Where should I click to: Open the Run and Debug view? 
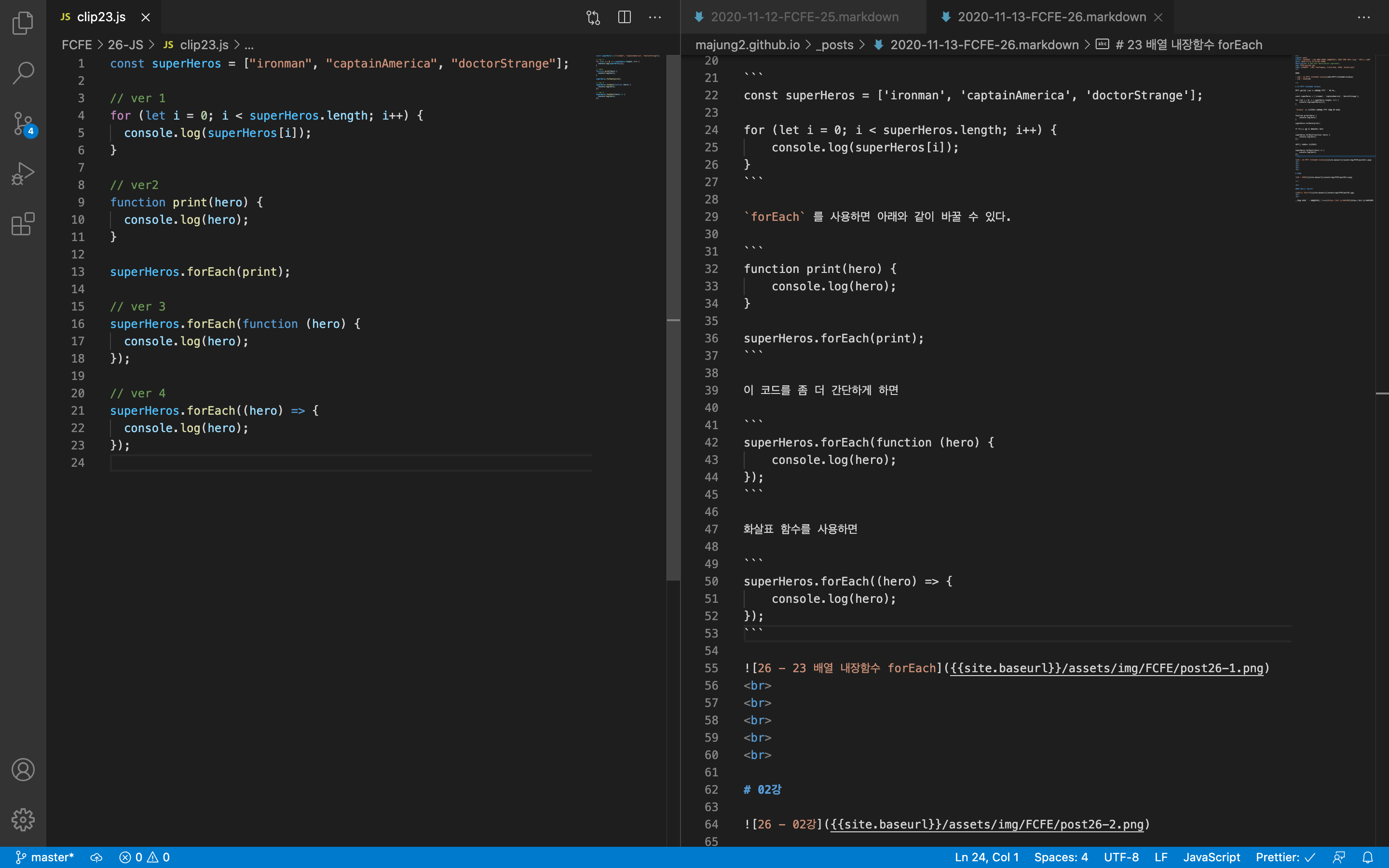click(x=23, y=174)
